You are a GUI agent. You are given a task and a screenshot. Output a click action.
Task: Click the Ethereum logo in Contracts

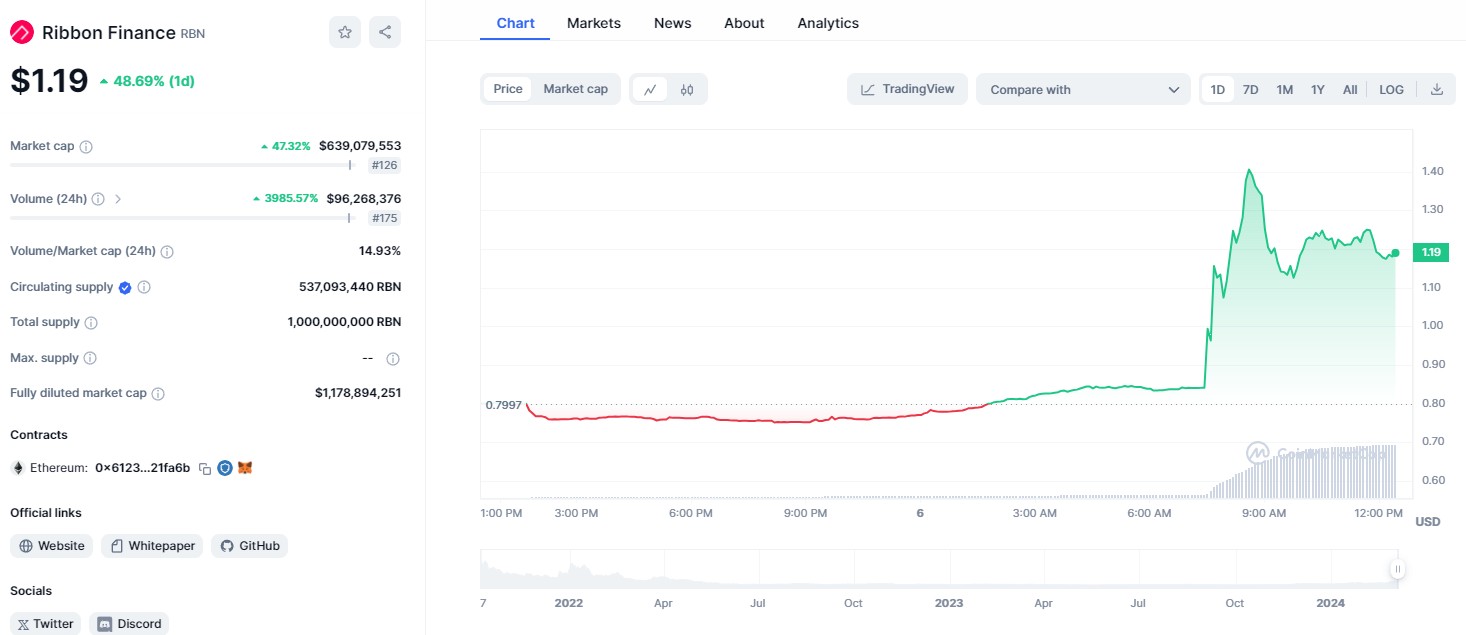point(17,468)
